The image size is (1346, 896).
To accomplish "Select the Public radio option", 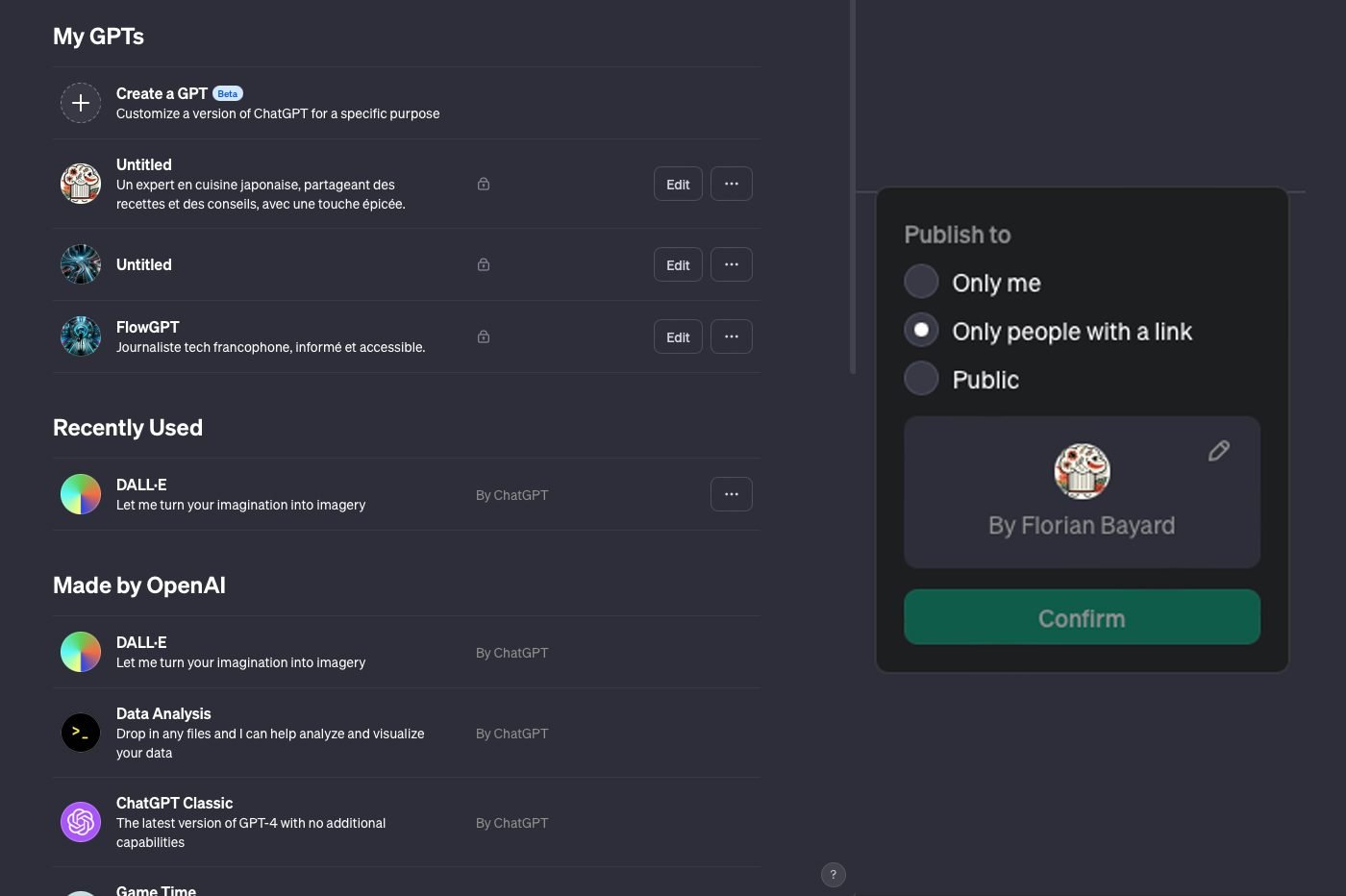I will click(921, 378).
